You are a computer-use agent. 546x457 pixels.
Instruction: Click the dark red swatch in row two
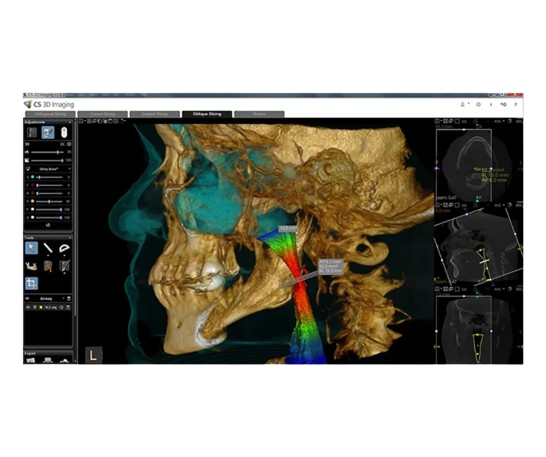click(33, 185)
